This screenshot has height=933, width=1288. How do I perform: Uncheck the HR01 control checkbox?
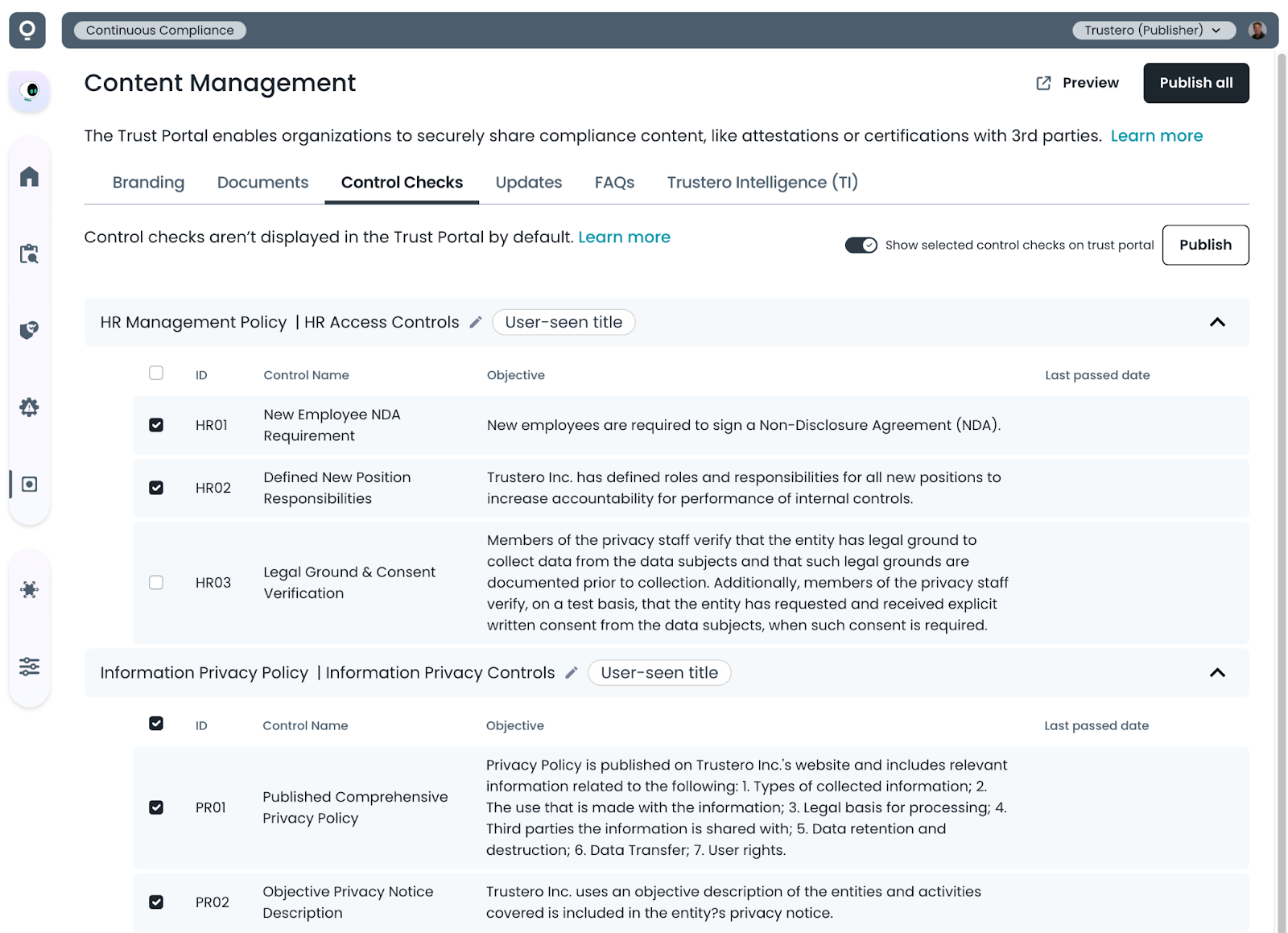pos(156,425)
